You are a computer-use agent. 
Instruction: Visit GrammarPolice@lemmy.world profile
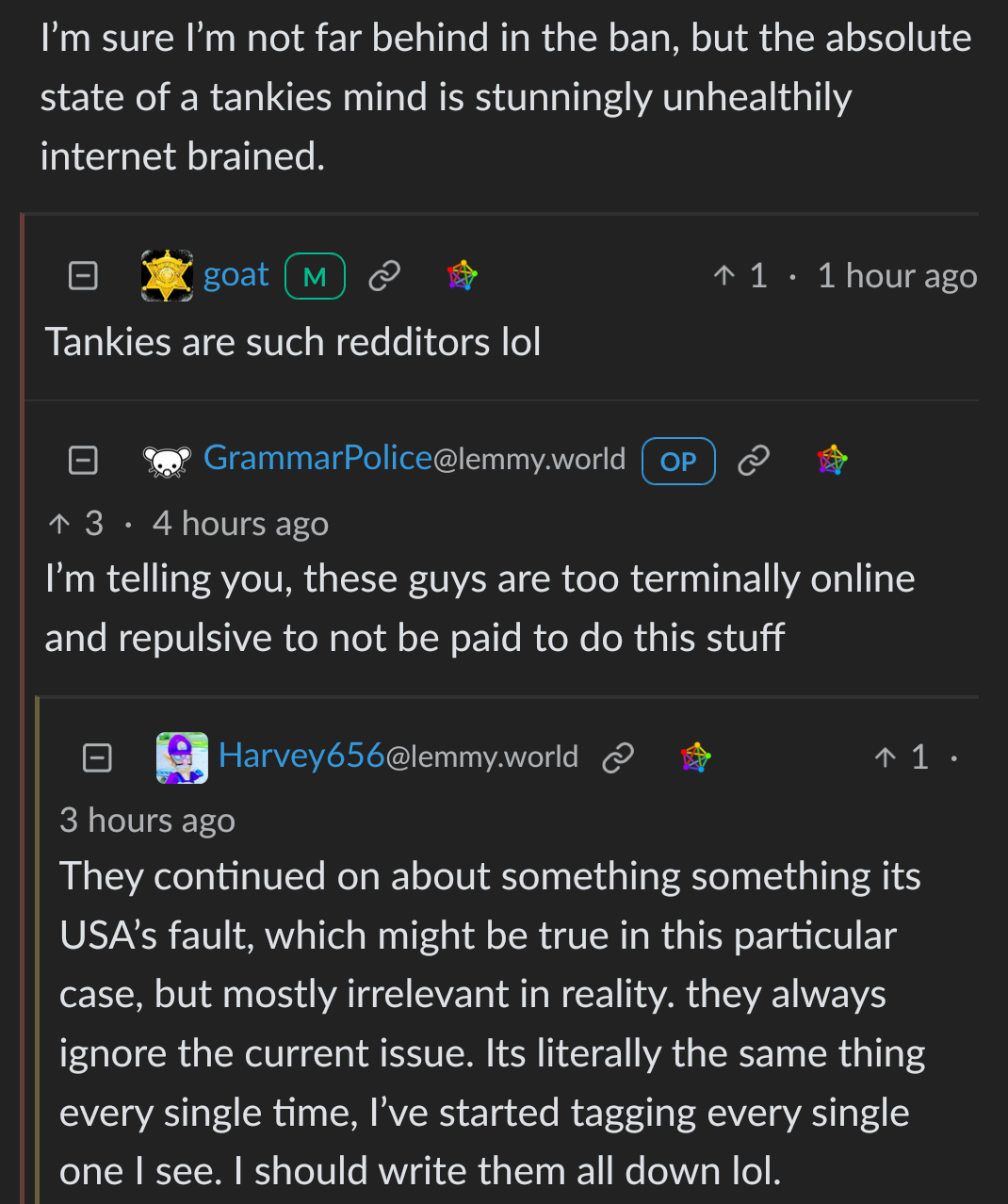click(415, 459)
